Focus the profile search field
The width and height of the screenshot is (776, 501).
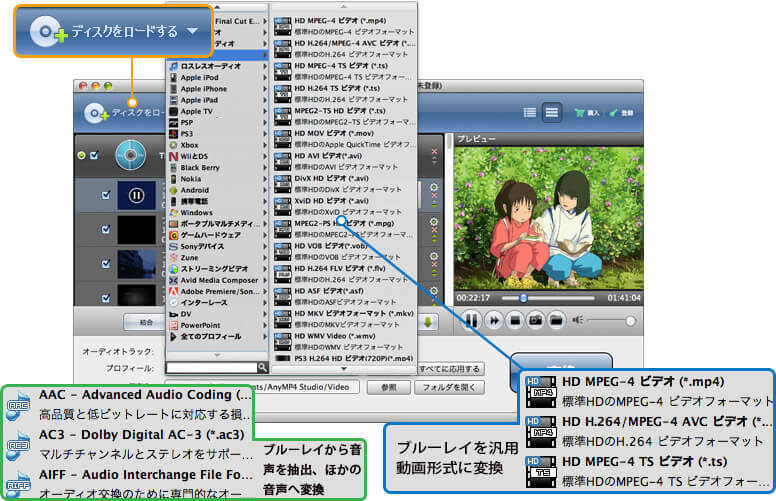tap(212, 367)
